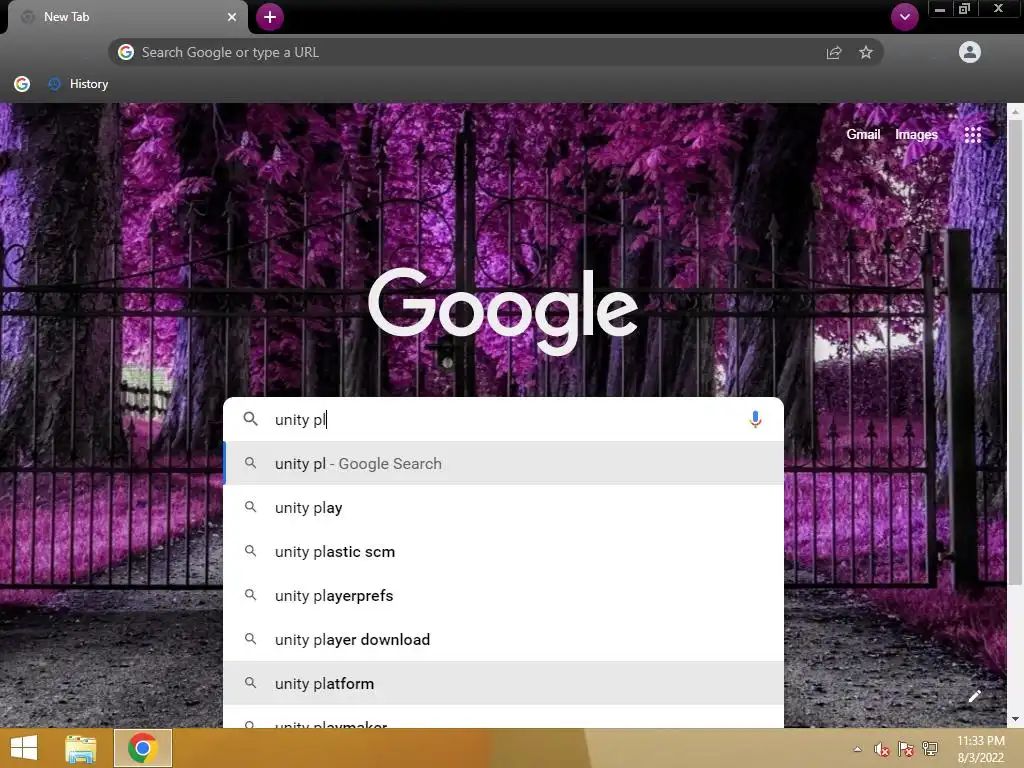Click the magnifier icon in the search box
Viewport: 1024px width, 768px height.
(x=251, y=419)
